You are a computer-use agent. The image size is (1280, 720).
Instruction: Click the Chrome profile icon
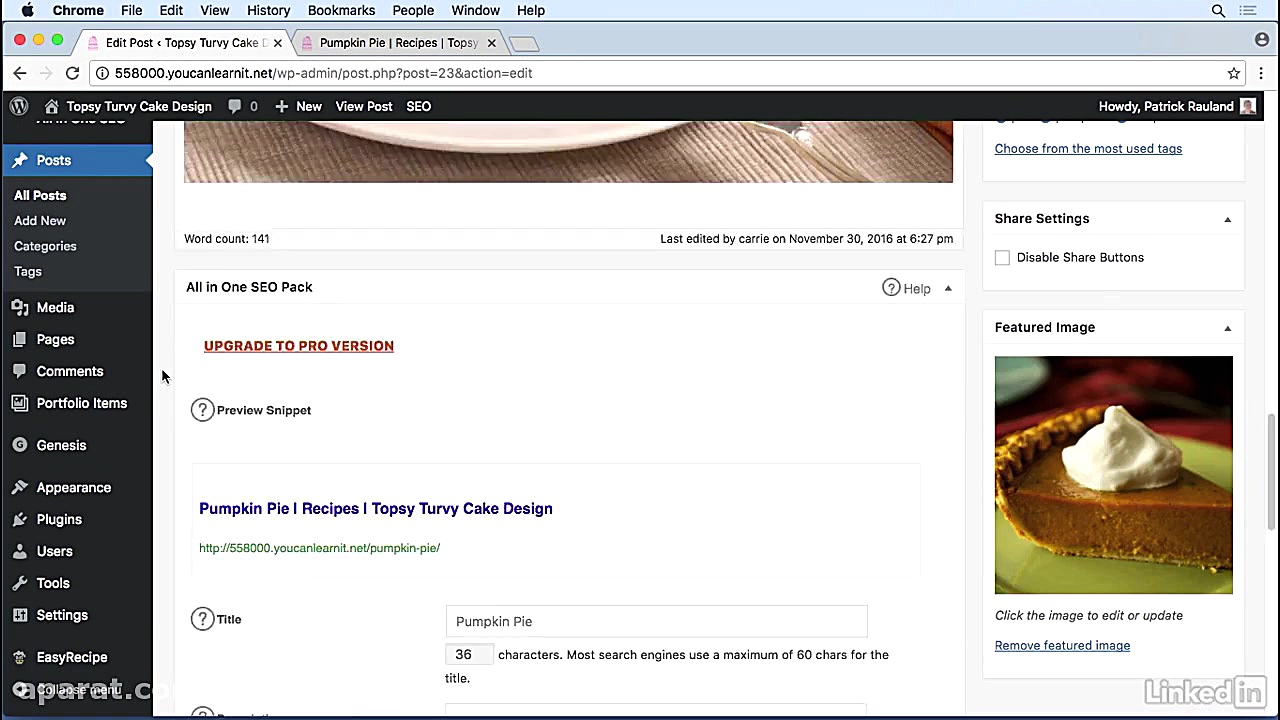tap(1262, 40)
